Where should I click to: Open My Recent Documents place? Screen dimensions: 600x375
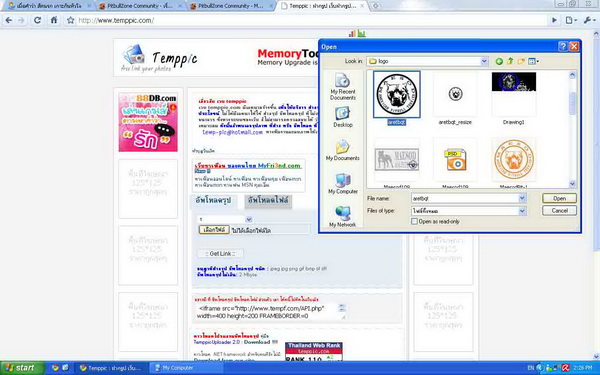[x=342, y=87]
